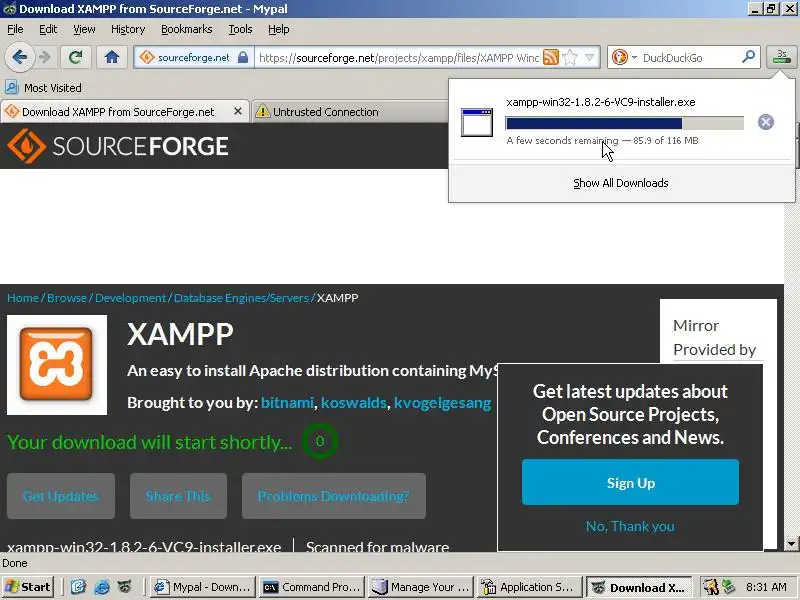Reload the page with the Refresh icon

click(76, 57)
